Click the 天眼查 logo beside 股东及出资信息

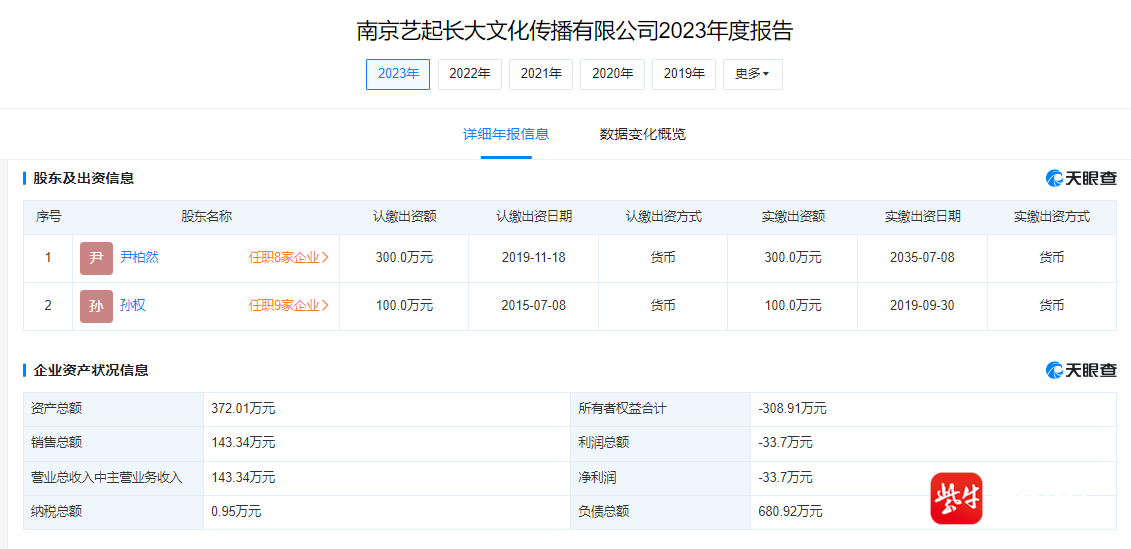pyautogui.click(x=1081, y=178)
